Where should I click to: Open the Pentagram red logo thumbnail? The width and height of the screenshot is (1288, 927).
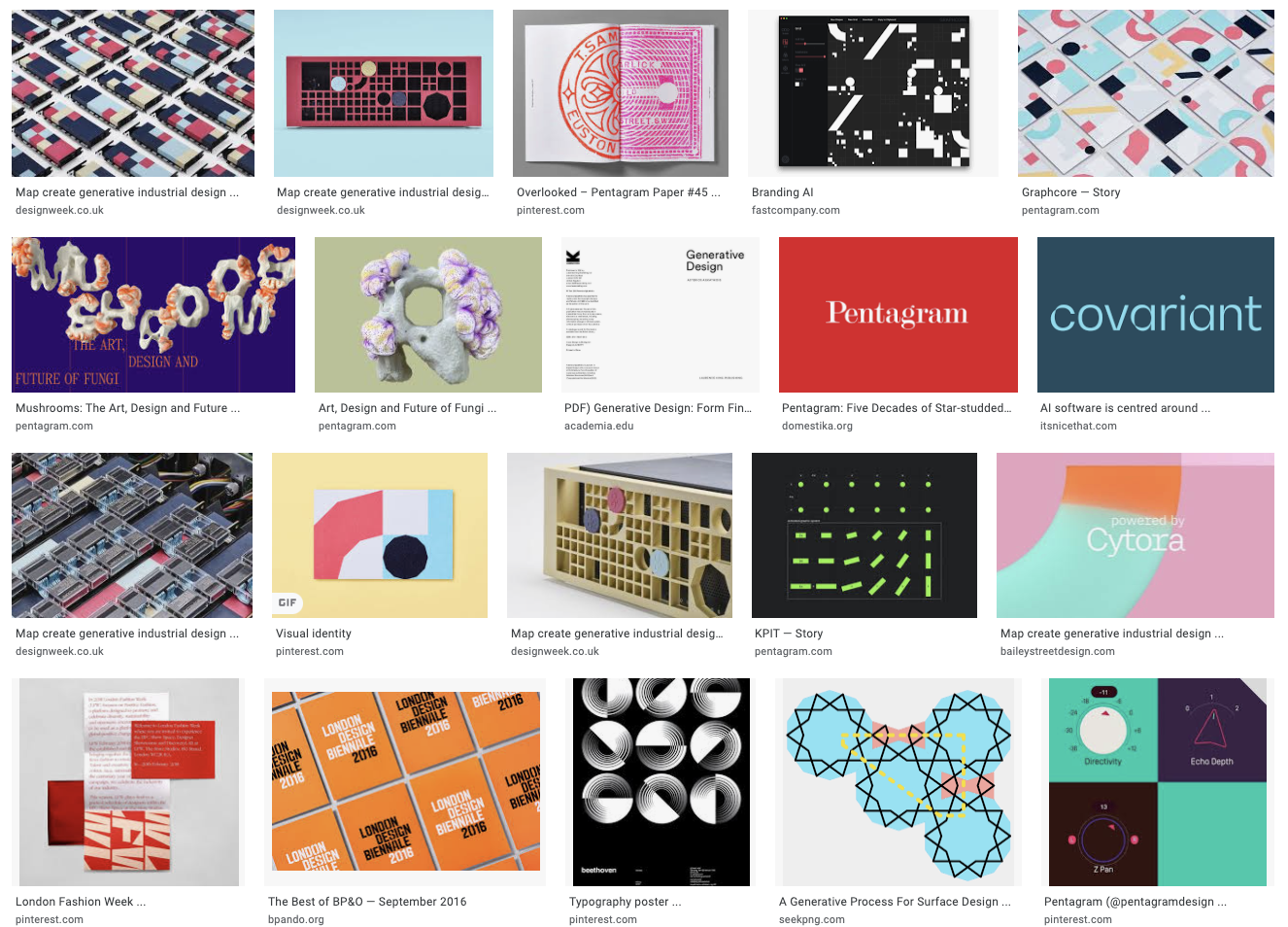tap(898, 315)
